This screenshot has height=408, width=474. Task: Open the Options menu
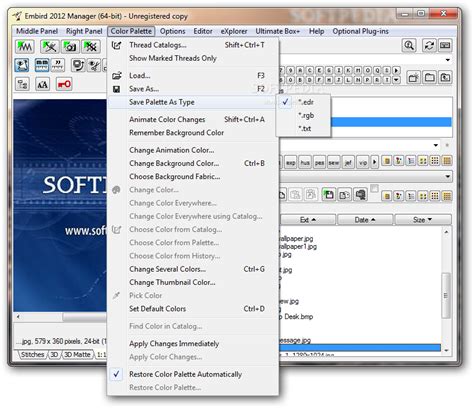click(x=173, y=31)
